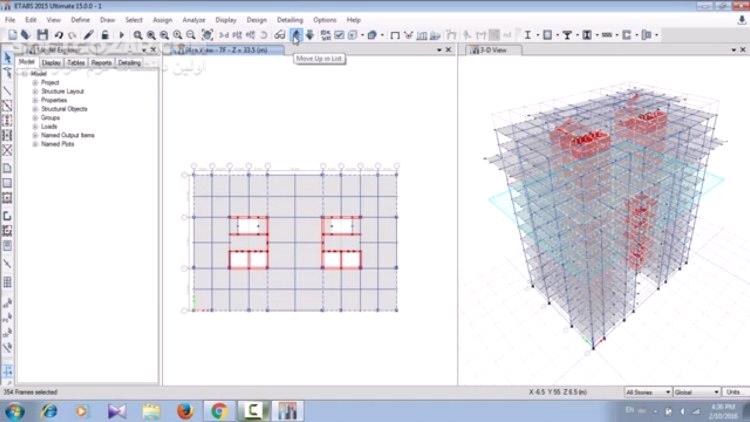Expand the Loads tree node
The width and height of the screenshot is (750, 422).
pos(35,126)
